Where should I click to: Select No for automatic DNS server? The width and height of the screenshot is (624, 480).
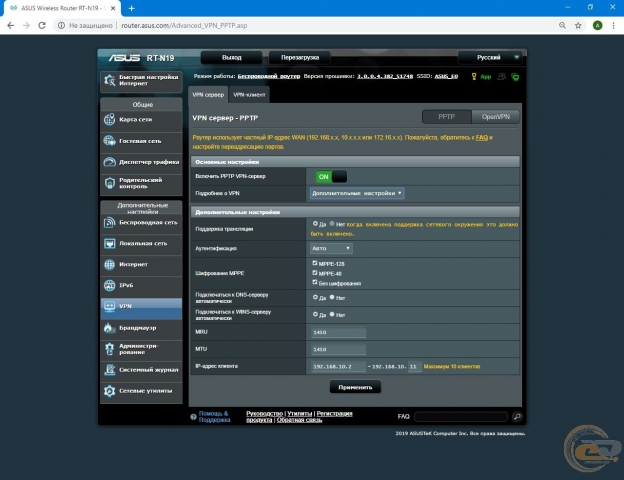(332, 297)
